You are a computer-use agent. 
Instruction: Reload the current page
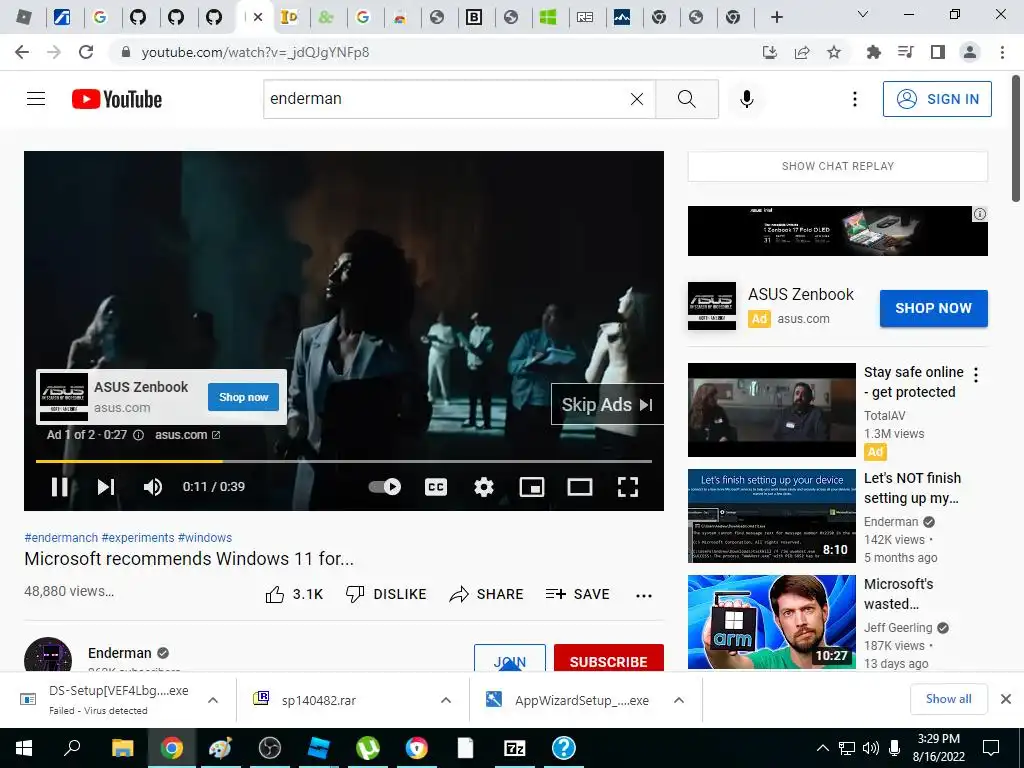(x=86, y=52)
